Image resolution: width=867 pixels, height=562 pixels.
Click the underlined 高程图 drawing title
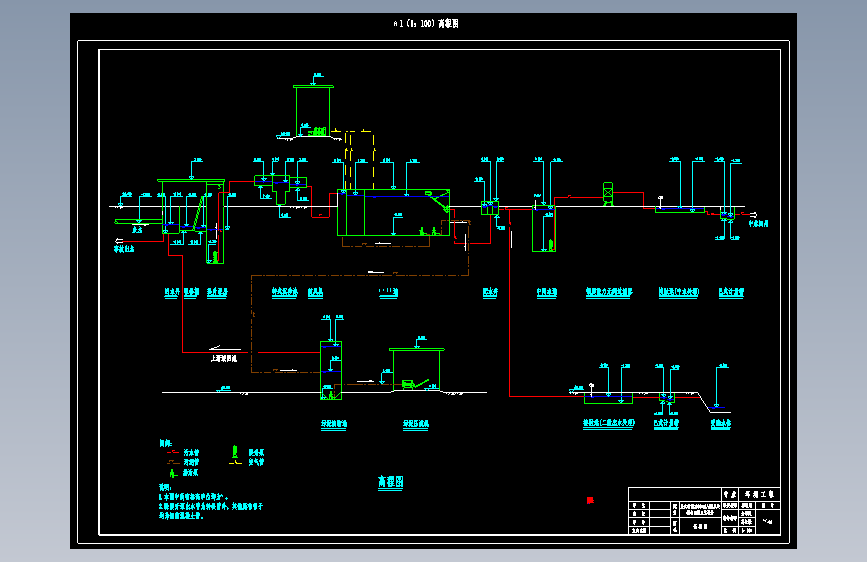click(391, 482)
